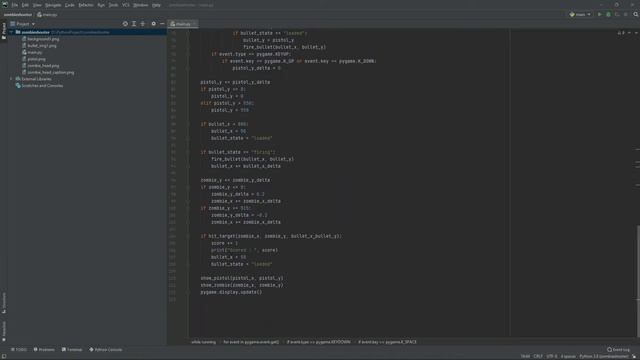
Task: Click the cursor line:column position indicator
Action: point(525,357)
